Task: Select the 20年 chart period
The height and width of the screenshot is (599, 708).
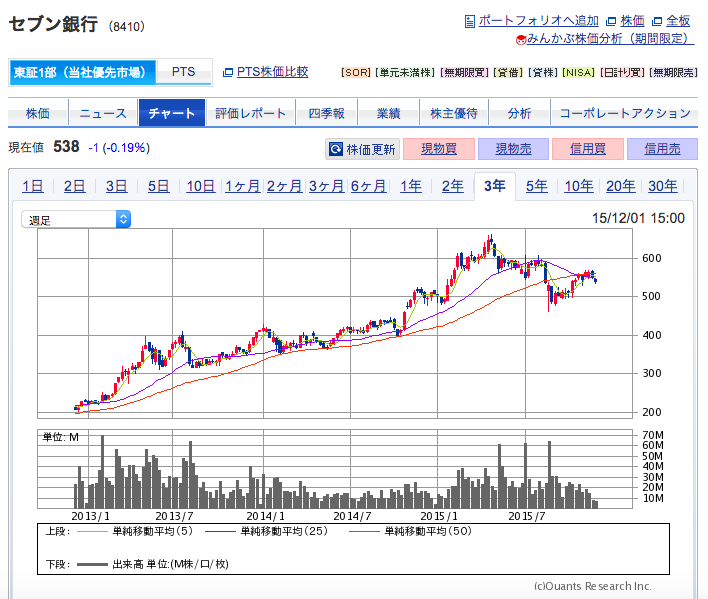Action: tap(621, 186)
